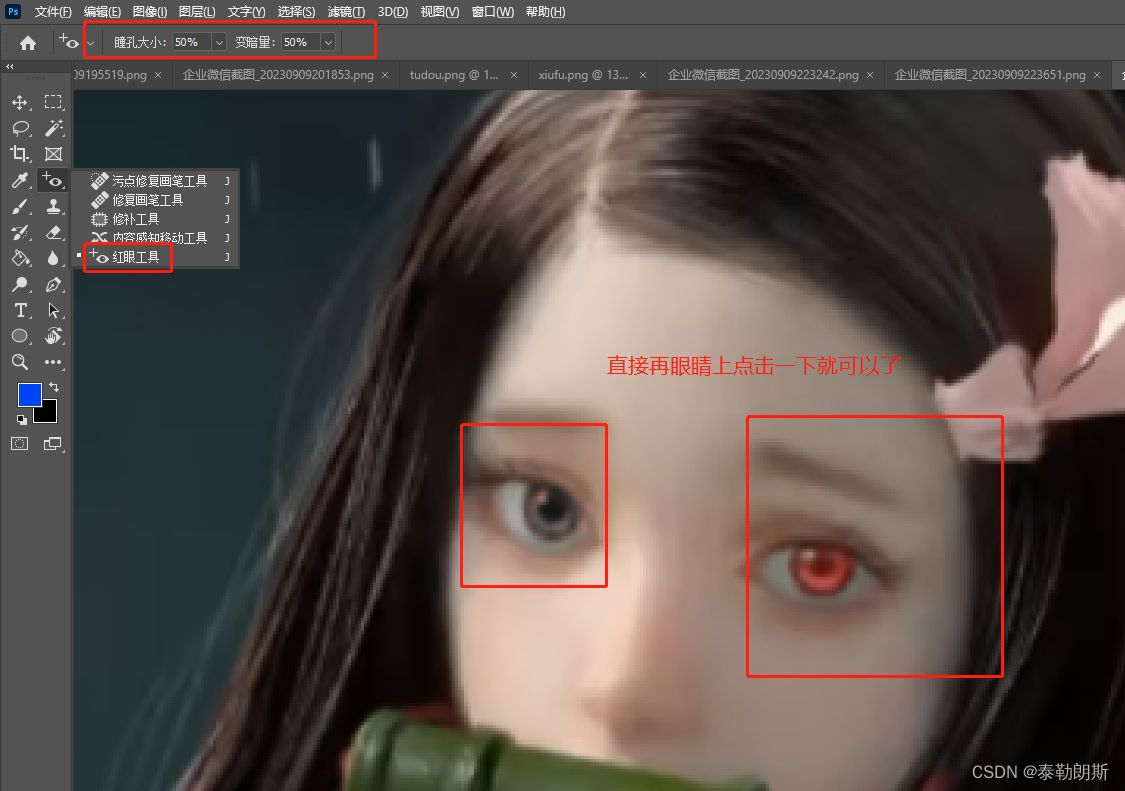This screenshot has width=1125, height=791.
Task: Open the Edit Toolbar three-dots menu
Action: 53,362
